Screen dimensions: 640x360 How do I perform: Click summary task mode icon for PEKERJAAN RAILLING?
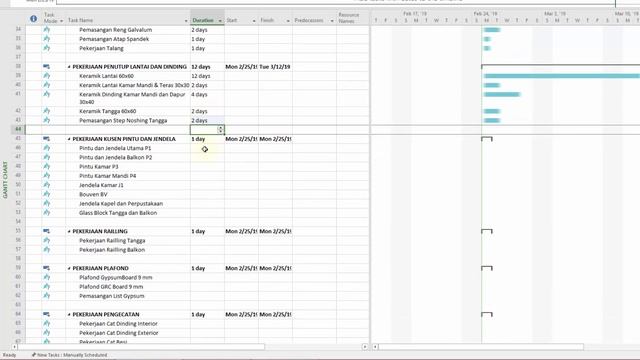pos(47,231)
